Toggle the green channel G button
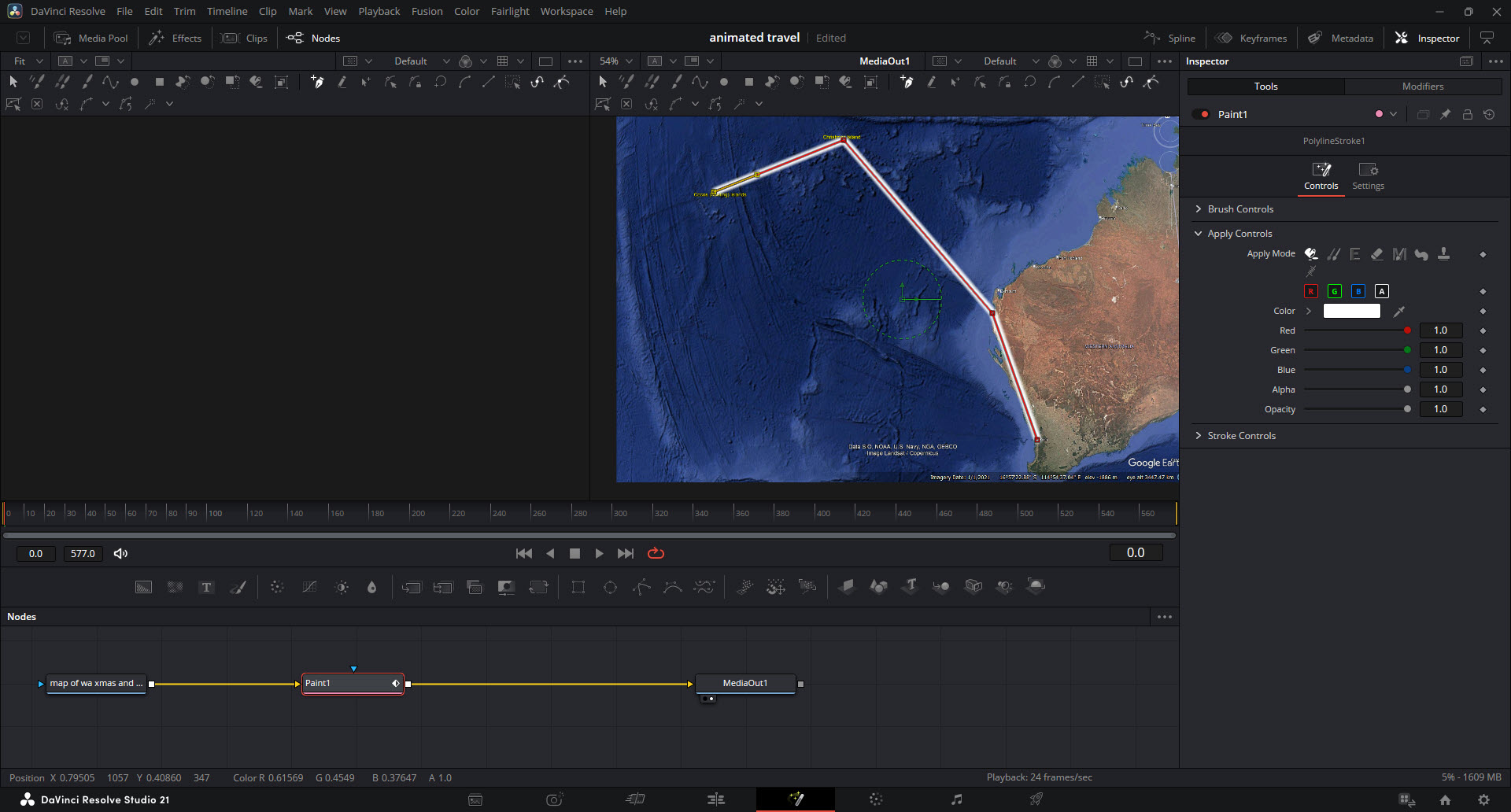Viewport: 1511px width, 812px height. point(1335,292)
